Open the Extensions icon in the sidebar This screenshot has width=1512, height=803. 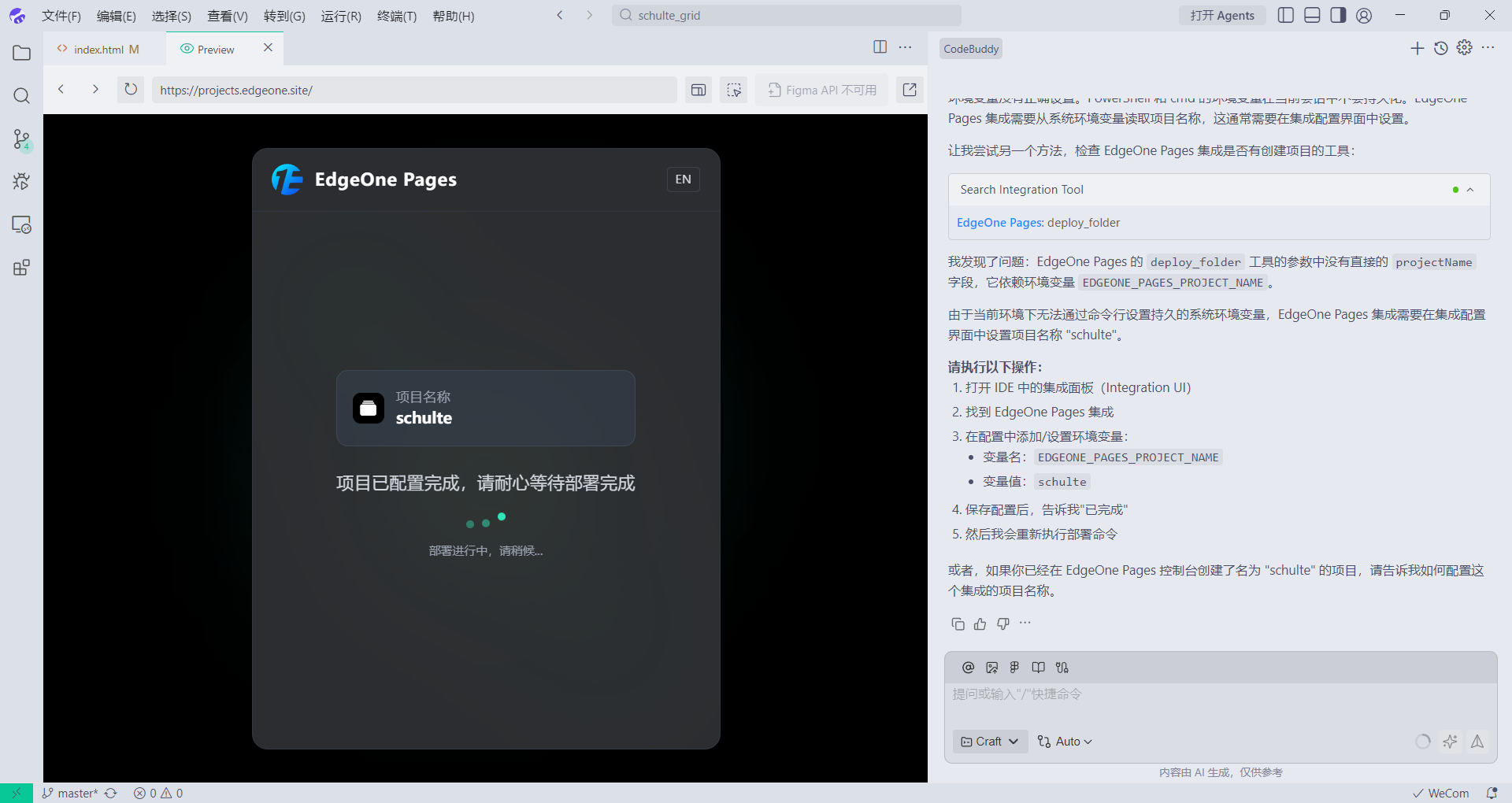point(21,267)
